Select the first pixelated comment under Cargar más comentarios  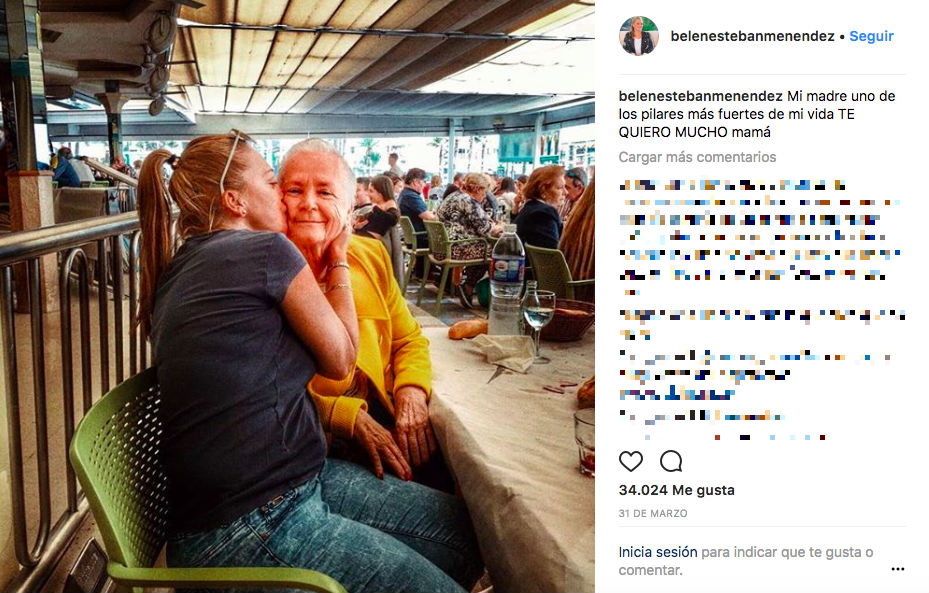pyautogui.click(x=758, y=194)
